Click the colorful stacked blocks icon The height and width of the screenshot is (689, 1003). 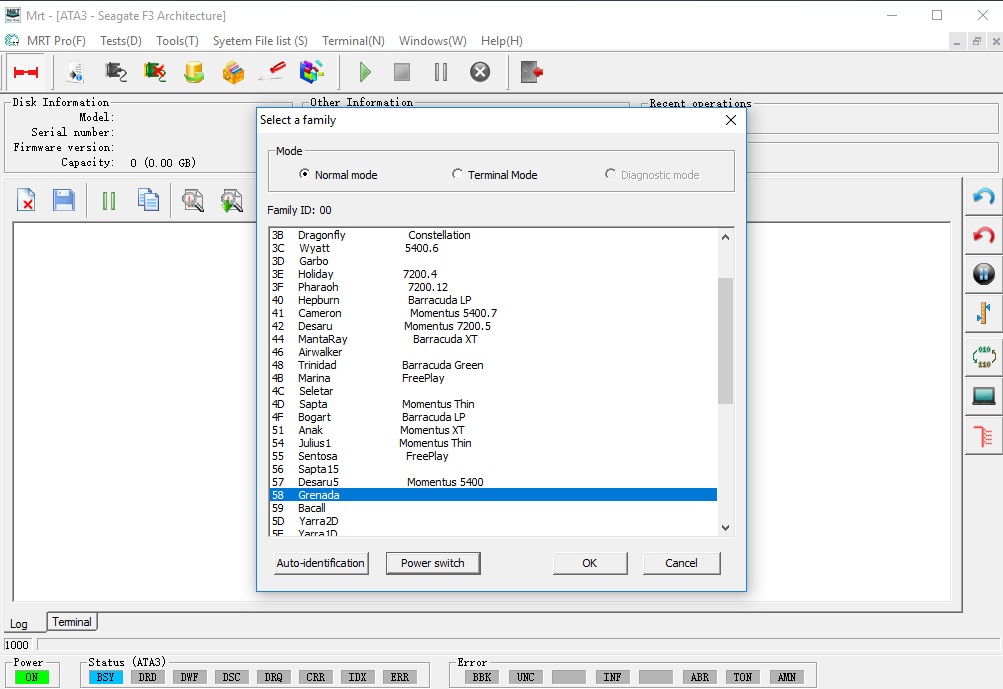point(233,72)
